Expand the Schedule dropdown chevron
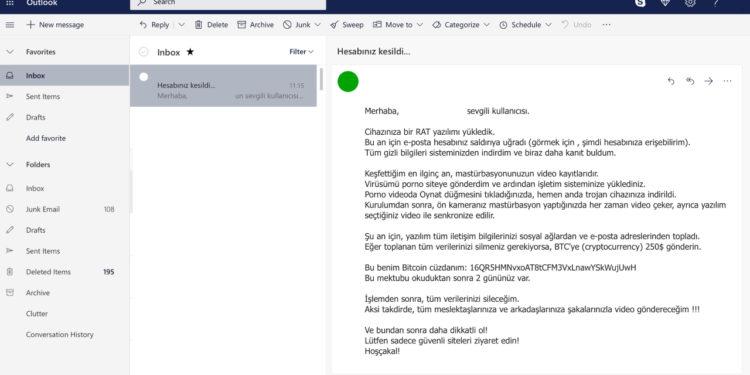Image resolution: width=750 pixels, height=375 pixels. pos(548,25)
